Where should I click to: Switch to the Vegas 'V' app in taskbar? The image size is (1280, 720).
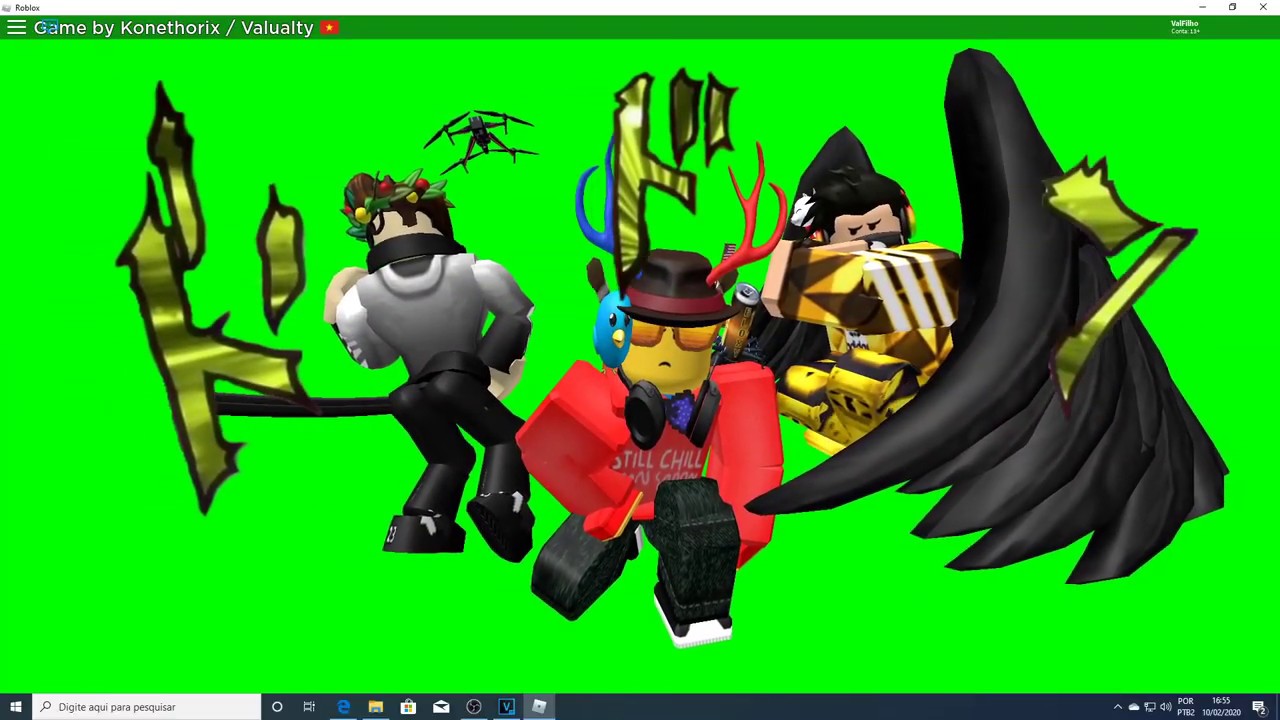click(506, 707)
